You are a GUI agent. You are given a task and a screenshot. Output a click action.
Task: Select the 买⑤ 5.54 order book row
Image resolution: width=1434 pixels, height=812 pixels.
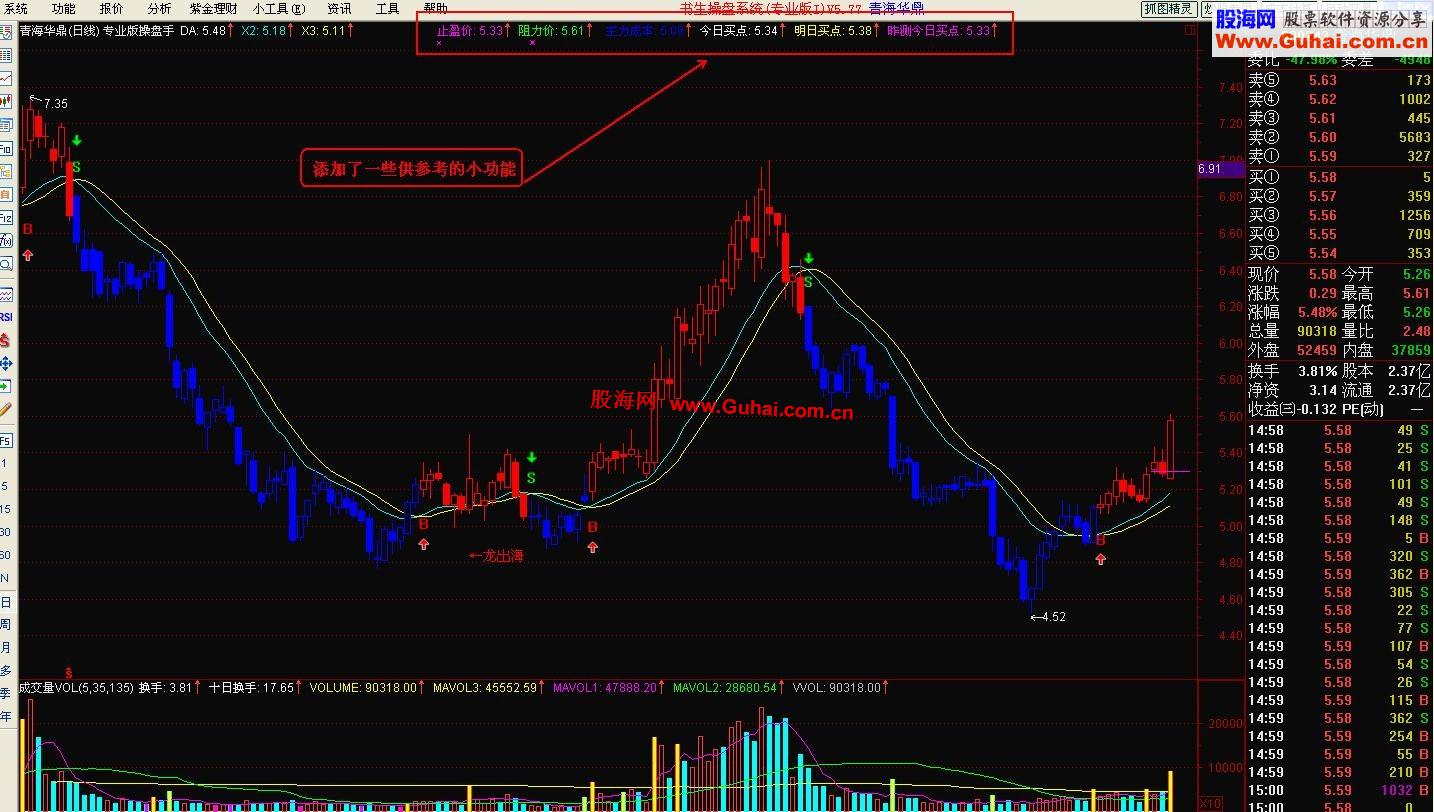coord(1340,254)
